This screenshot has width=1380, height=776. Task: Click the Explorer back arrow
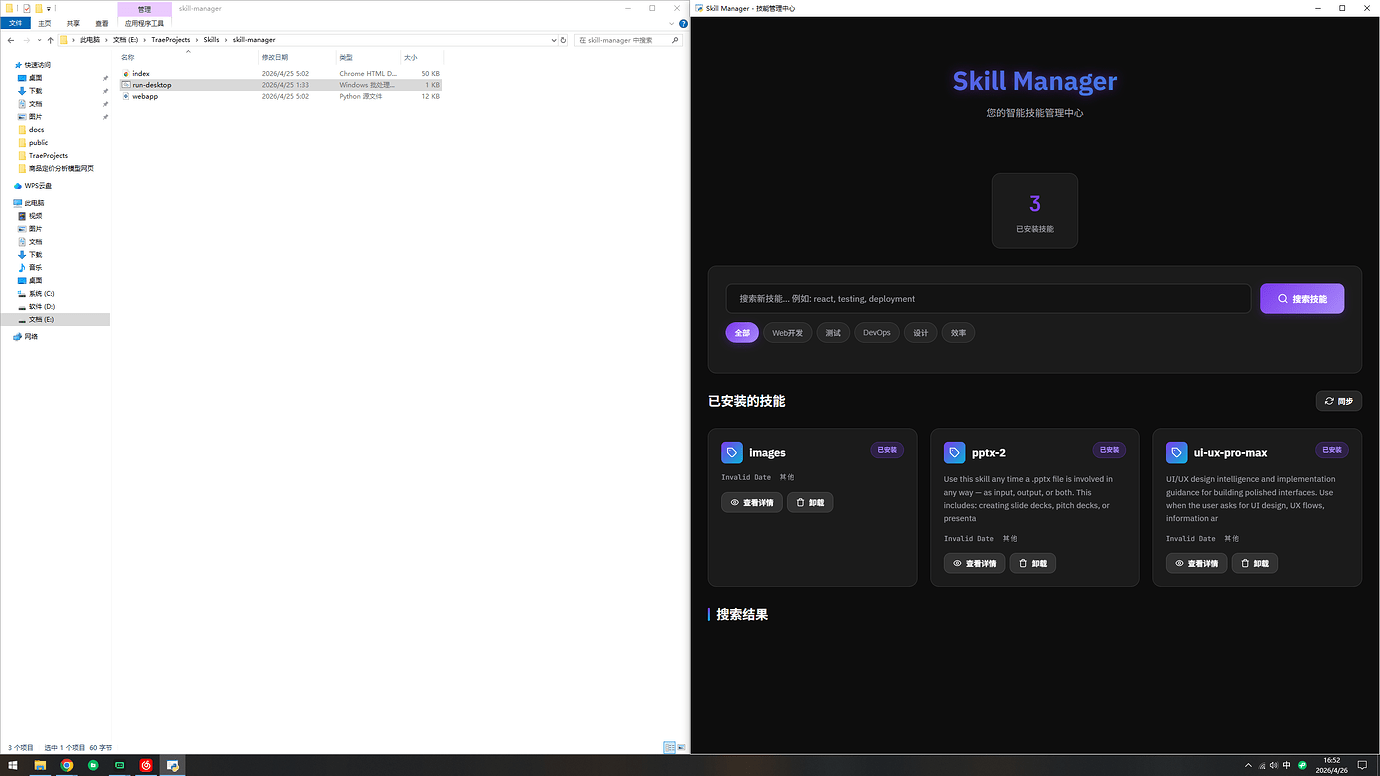click(x=11, y=40)
